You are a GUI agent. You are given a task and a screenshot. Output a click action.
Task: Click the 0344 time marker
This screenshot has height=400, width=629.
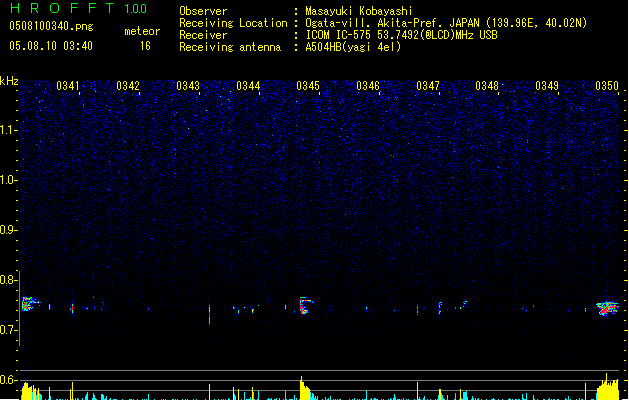(248, 86)
